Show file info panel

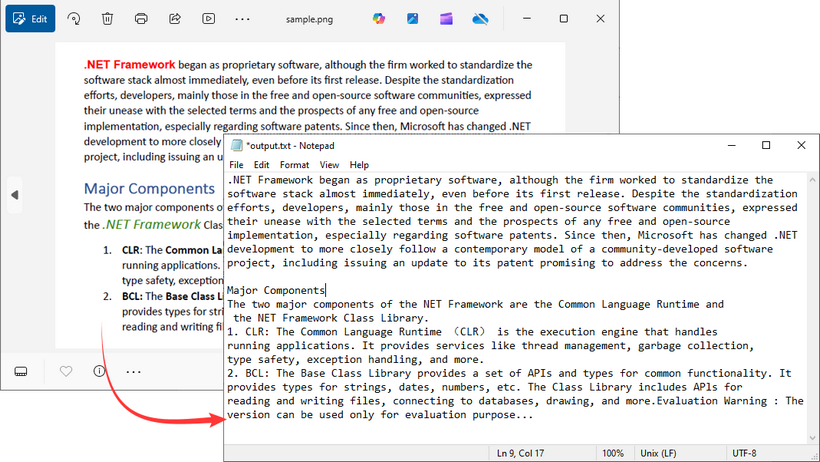[x=99, y=371]
